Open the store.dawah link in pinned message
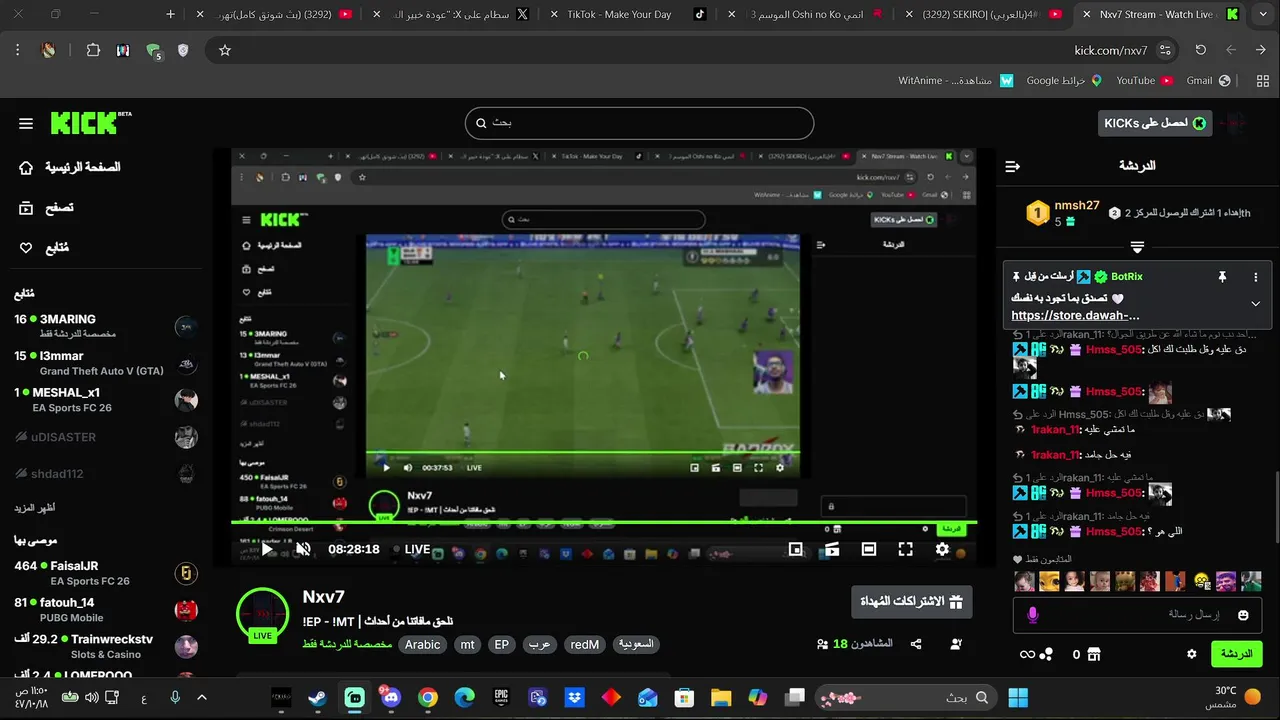1280x720 pixels. tap(1075, 315)
